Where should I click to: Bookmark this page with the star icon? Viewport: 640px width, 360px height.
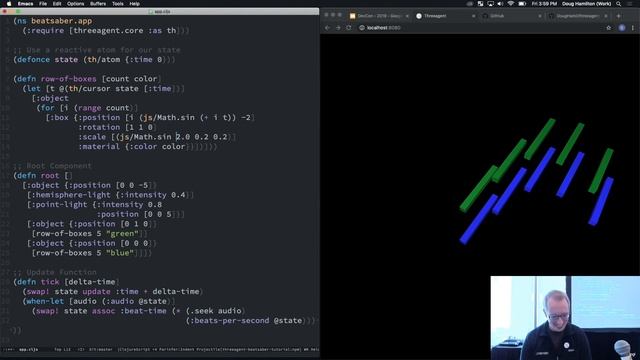tap(609, 28)
